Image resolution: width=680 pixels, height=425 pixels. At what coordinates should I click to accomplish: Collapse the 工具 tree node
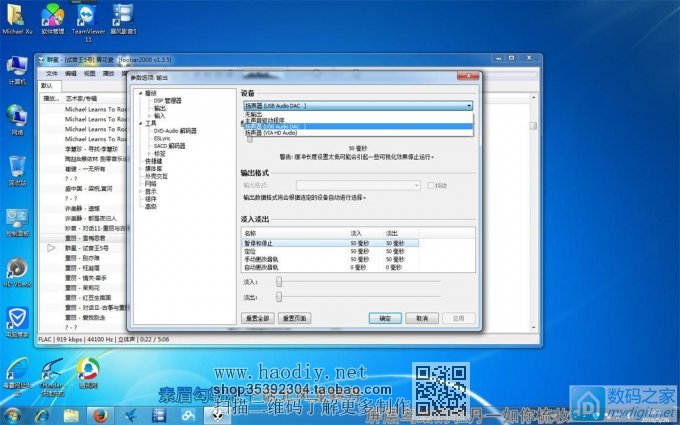point(140,123)
